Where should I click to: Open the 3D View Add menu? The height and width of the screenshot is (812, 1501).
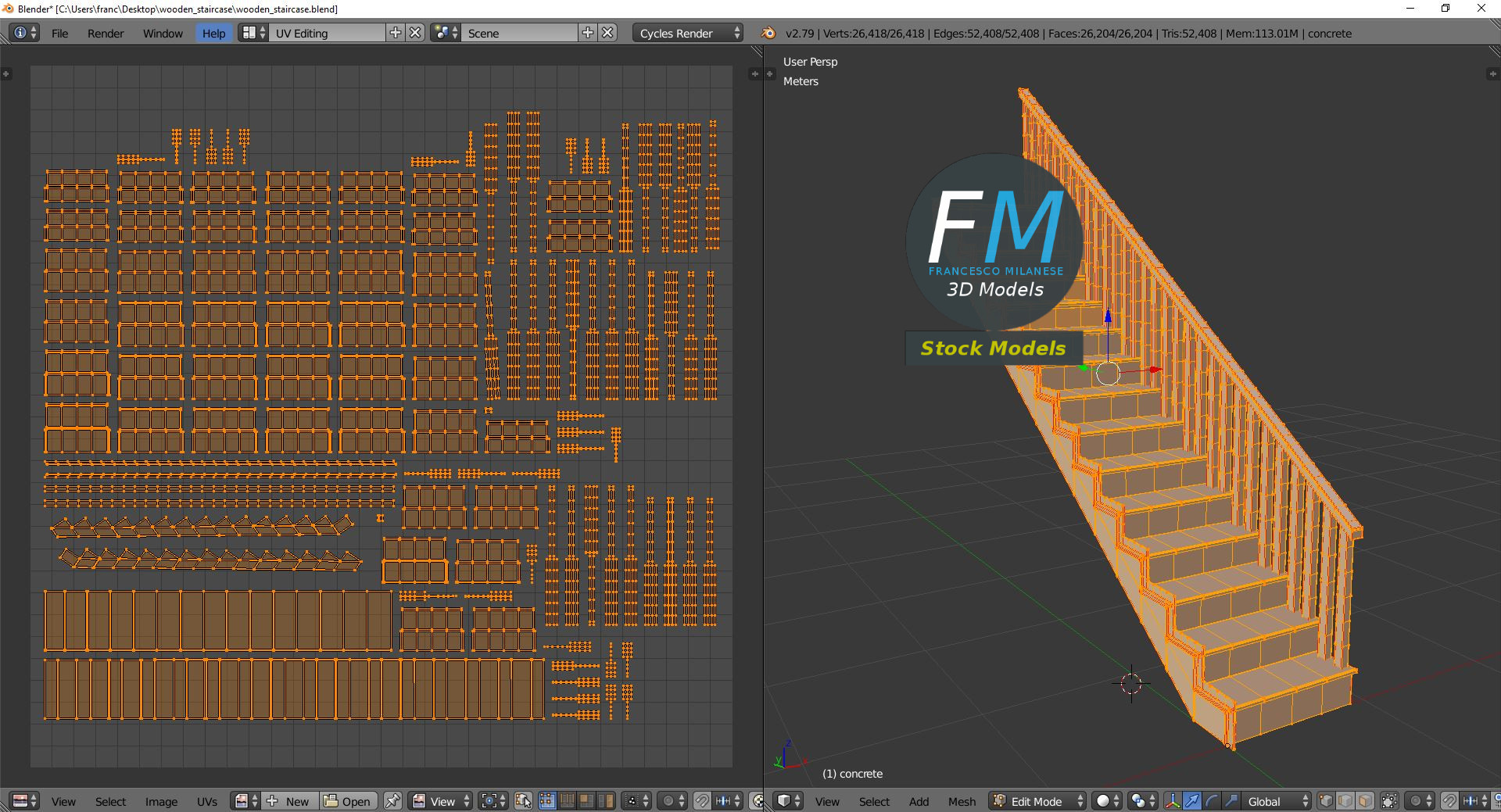click(x=919, y=801)
